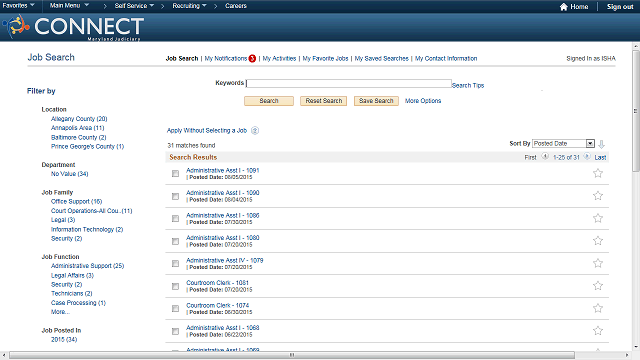
Task: Switch to My Saved Searches
Action: (382, 58)
